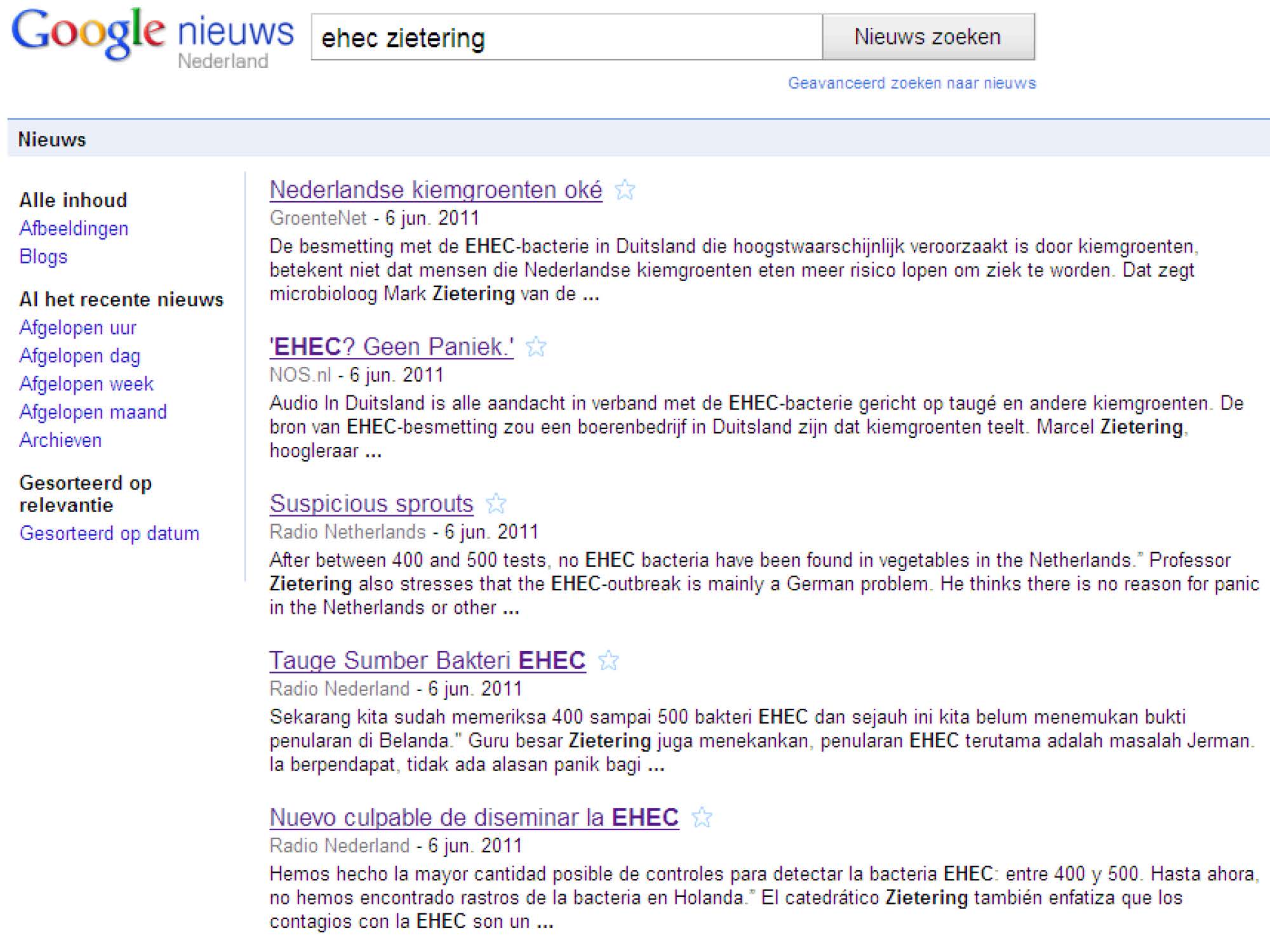The image size is (1270, 952).
Task: Star the 'Nuevo culpable de diseminar la EHEC' article
Action: click(x=702, y=817)
